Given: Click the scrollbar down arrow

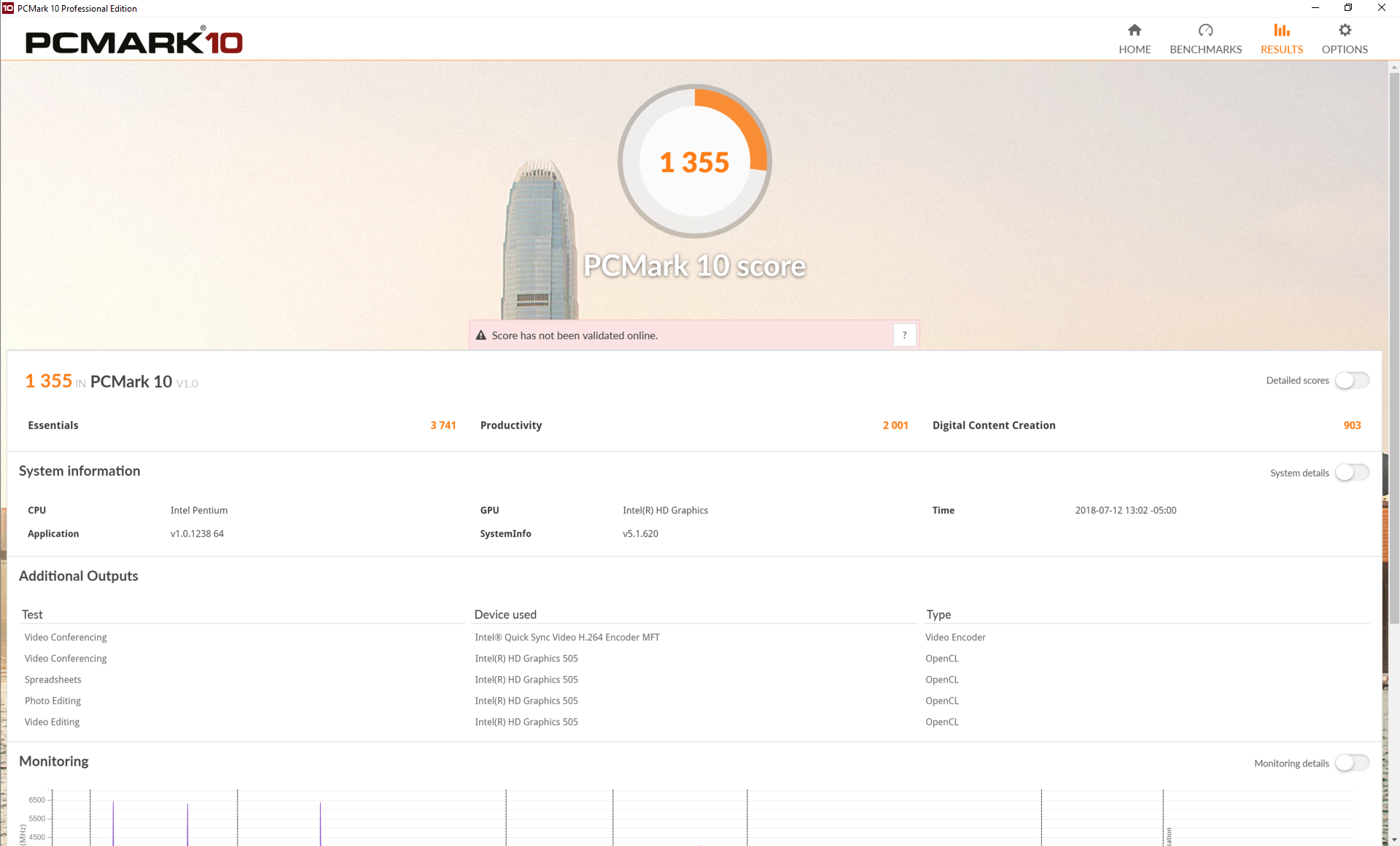Looking at the screenshot, I should pos(1393,839).
